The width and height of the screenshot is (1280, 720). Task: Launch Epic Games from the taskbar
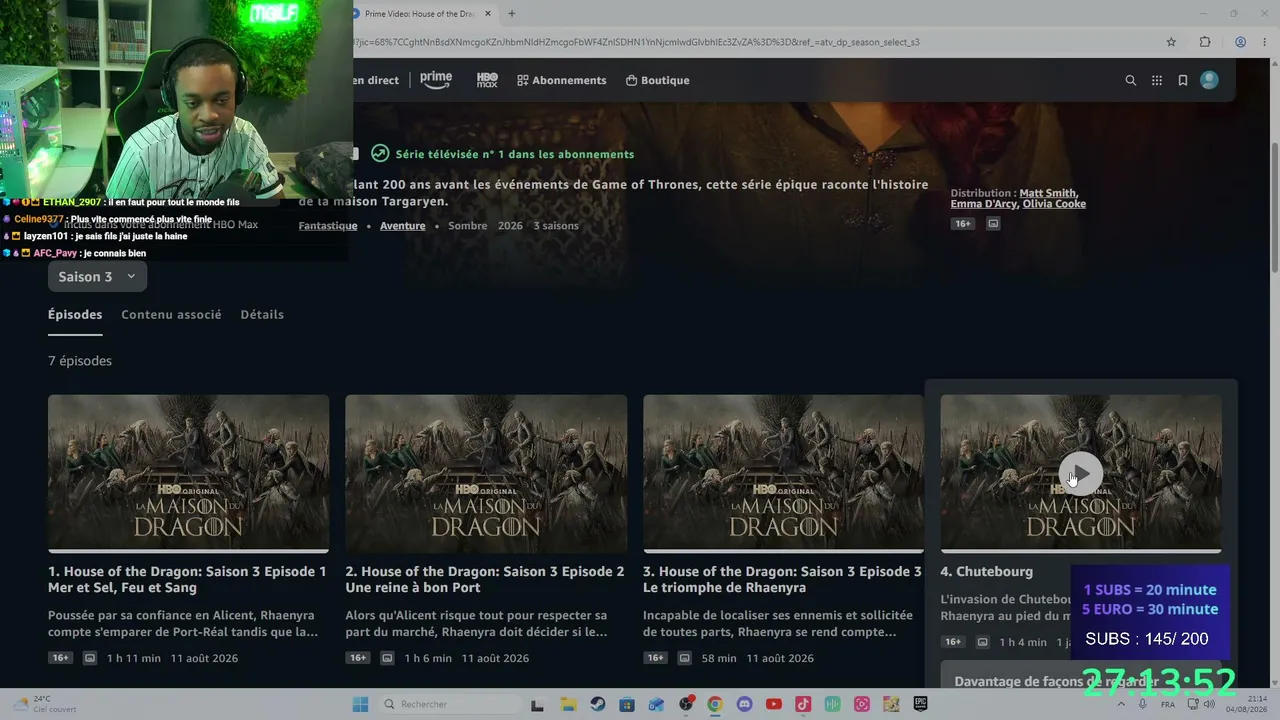point(920,704)
